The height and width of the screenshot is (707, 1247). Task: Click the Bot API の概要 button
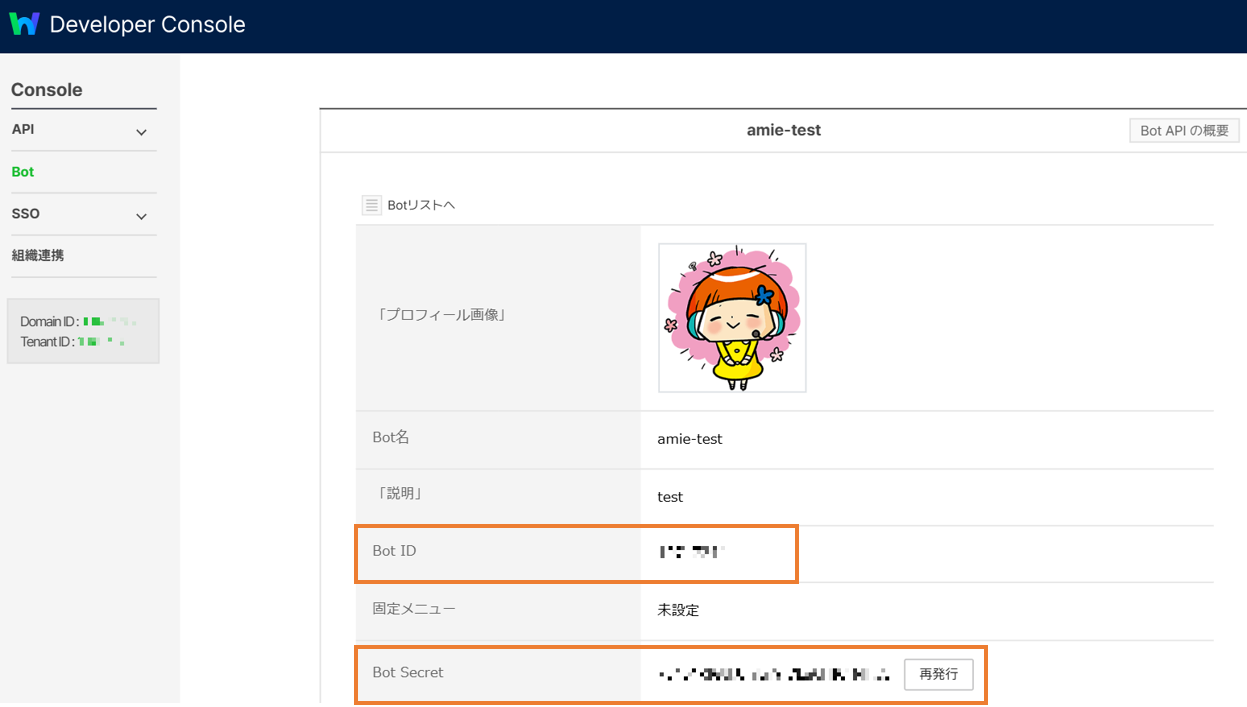(1184, 131)
